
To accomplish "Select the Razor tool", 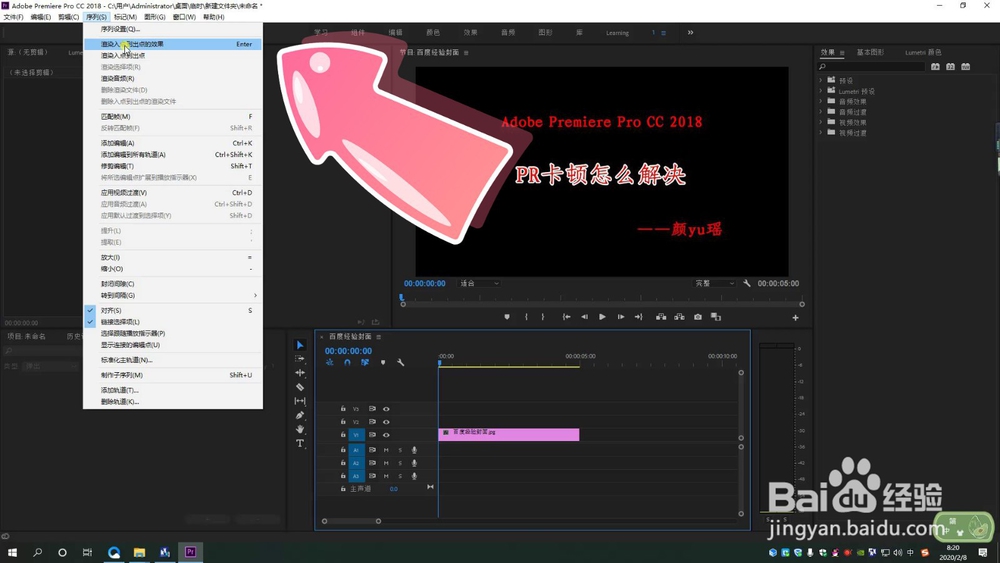I will pyautogui.click(x=300, y=387).
